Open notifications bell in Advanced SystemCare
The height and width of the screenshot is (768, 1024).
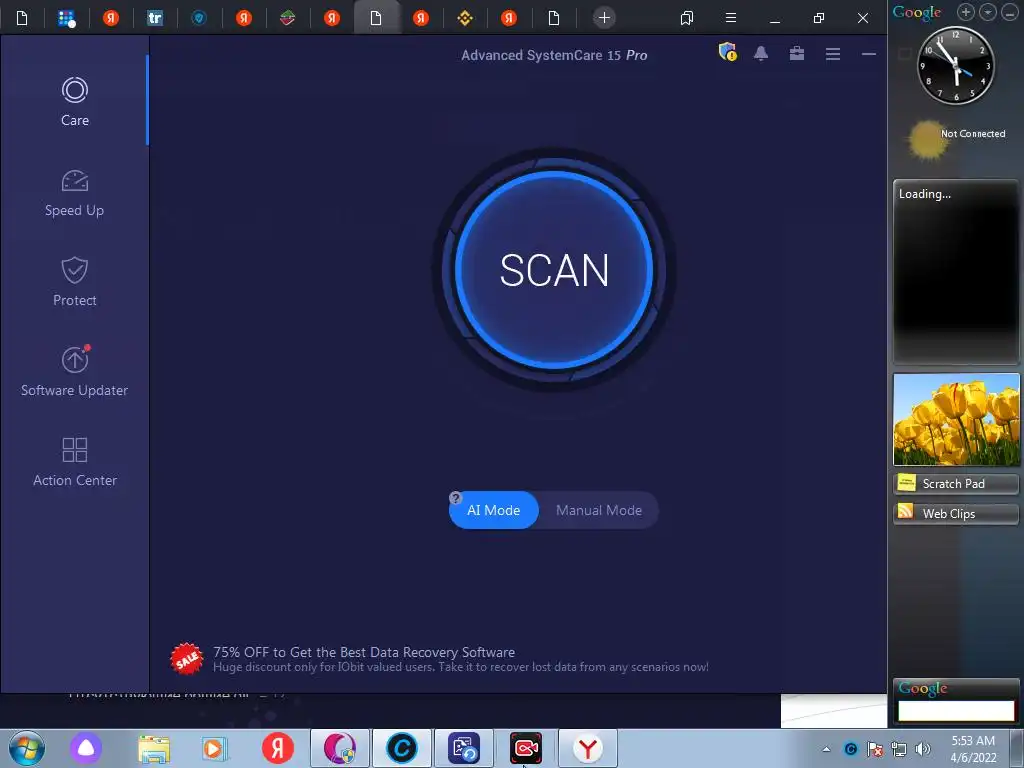(761, 54)
